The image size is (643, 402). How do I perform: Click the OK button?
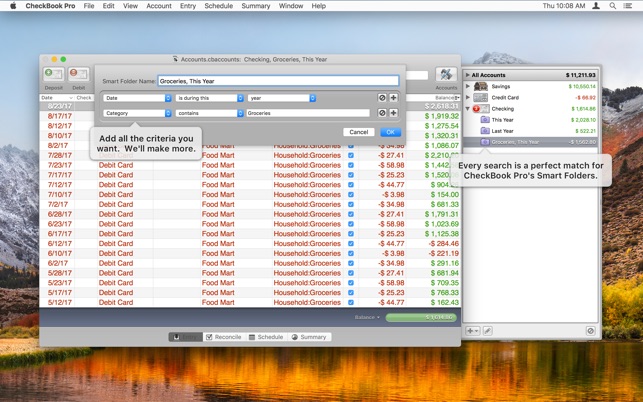coord(390,132)
